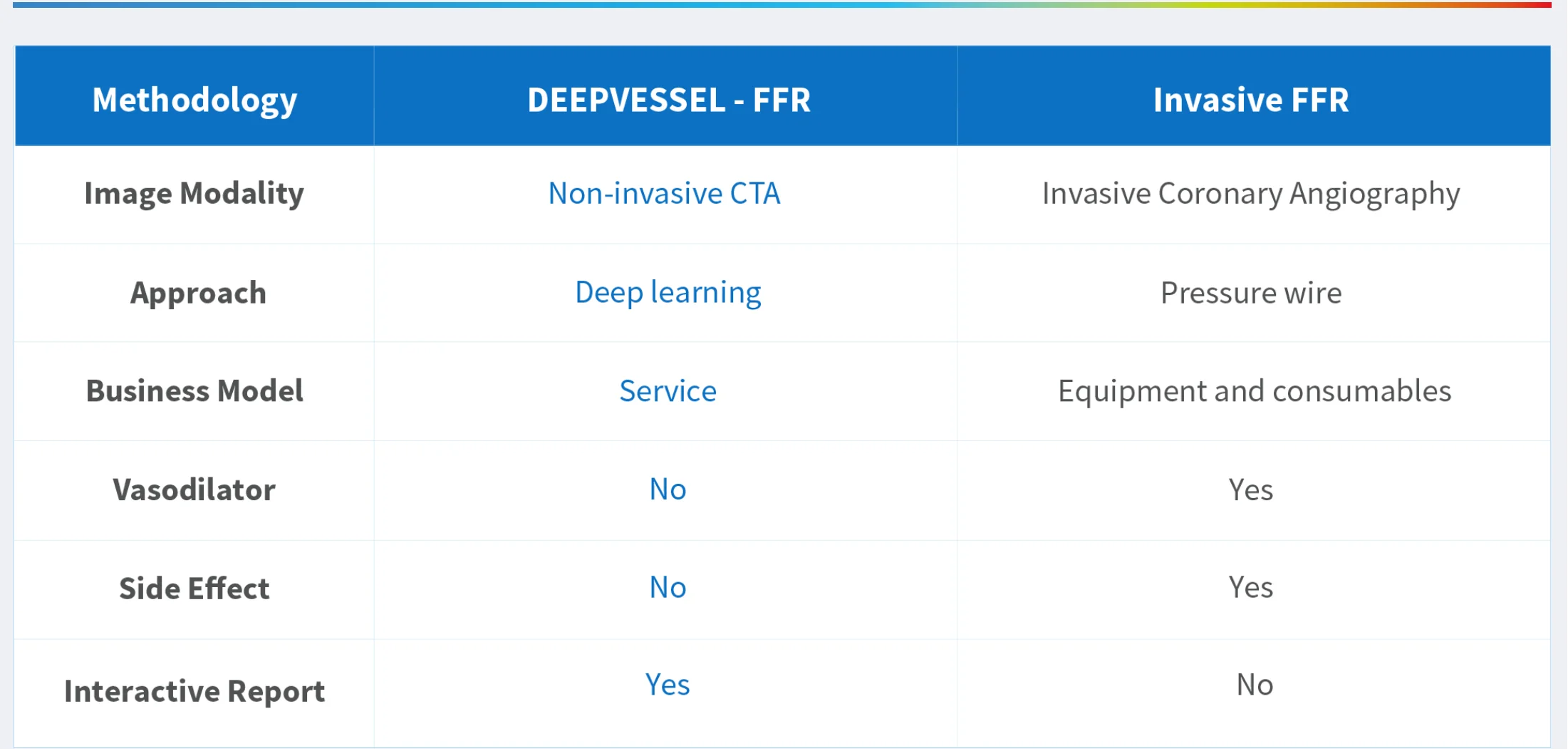Click Yes in the Interactive Report row
Image resolution: width=1568 pixels, height=751 pixels.
(668, 685)
